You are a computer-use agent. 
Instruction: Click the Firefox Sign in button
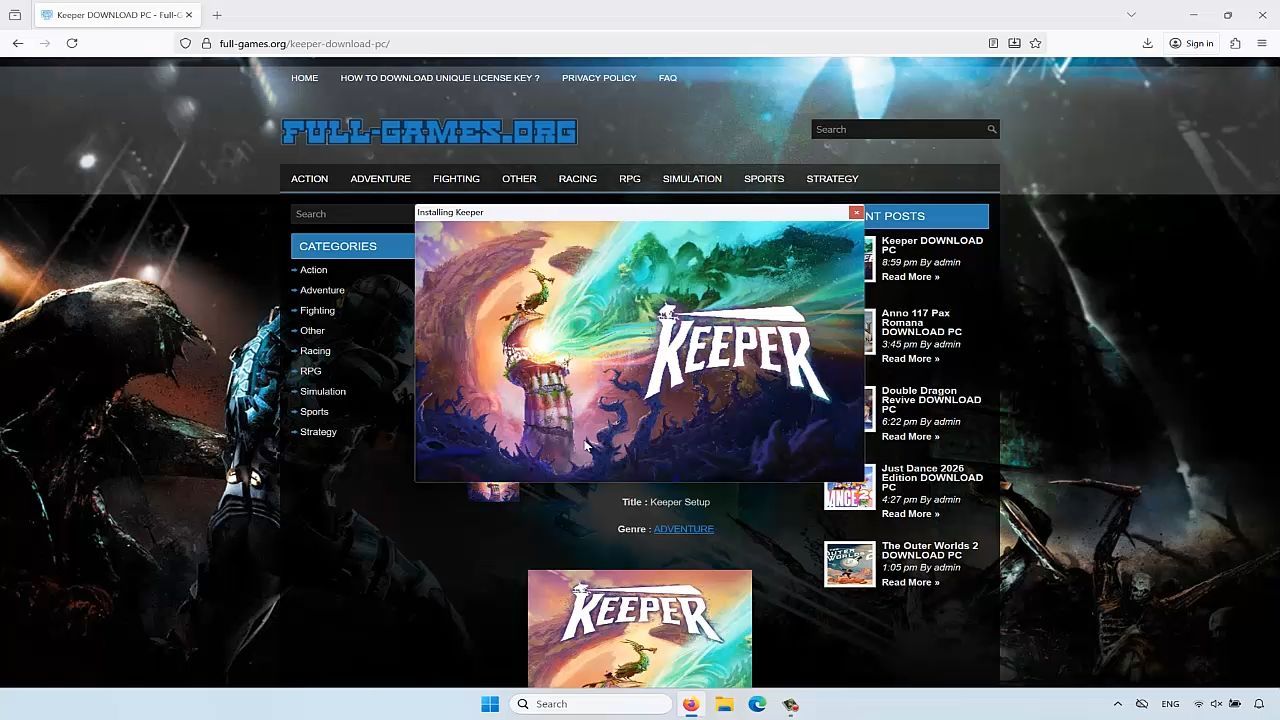1191,43
